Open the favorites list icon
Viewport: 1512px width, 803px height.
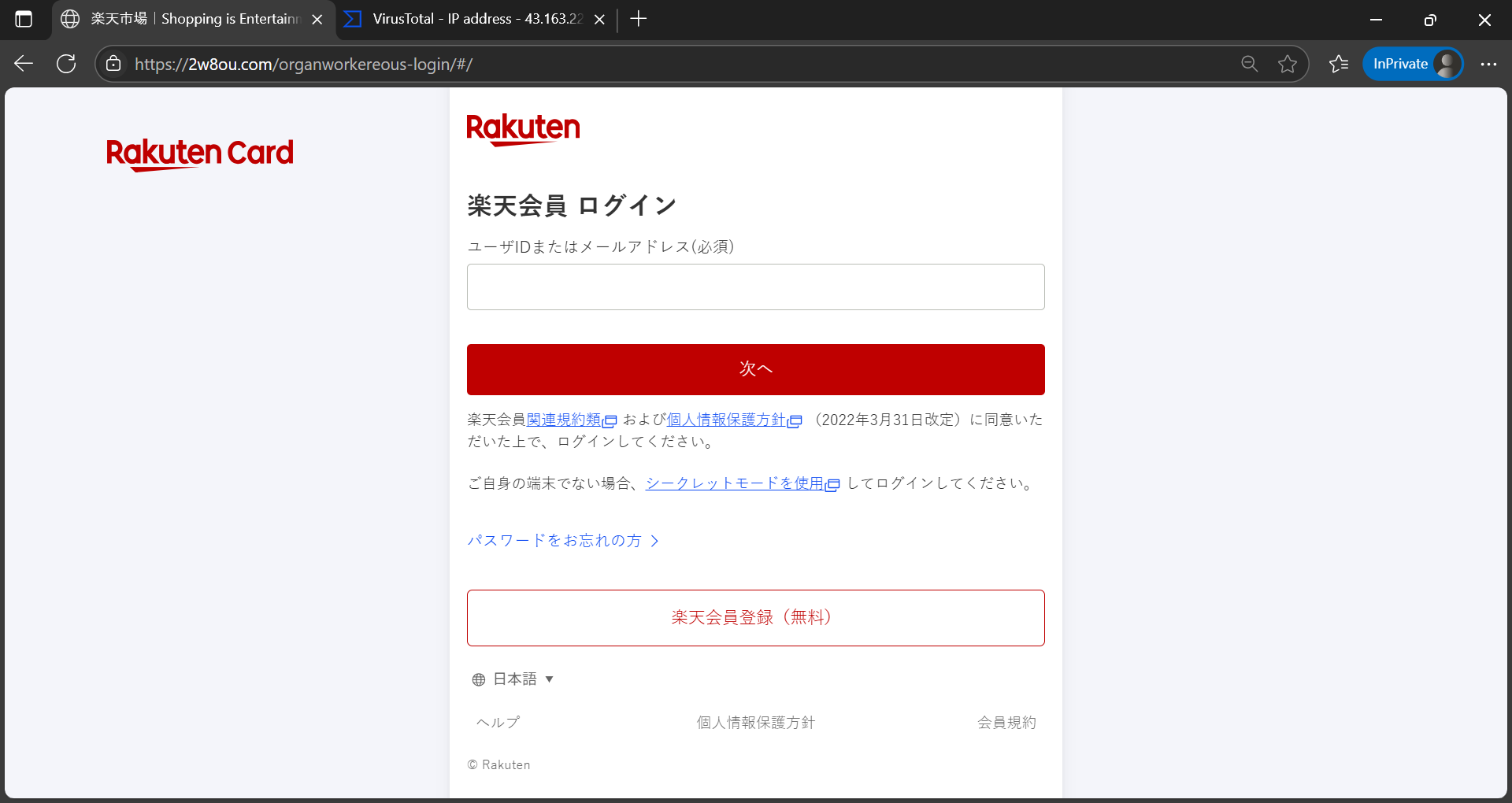point(1339,64)
